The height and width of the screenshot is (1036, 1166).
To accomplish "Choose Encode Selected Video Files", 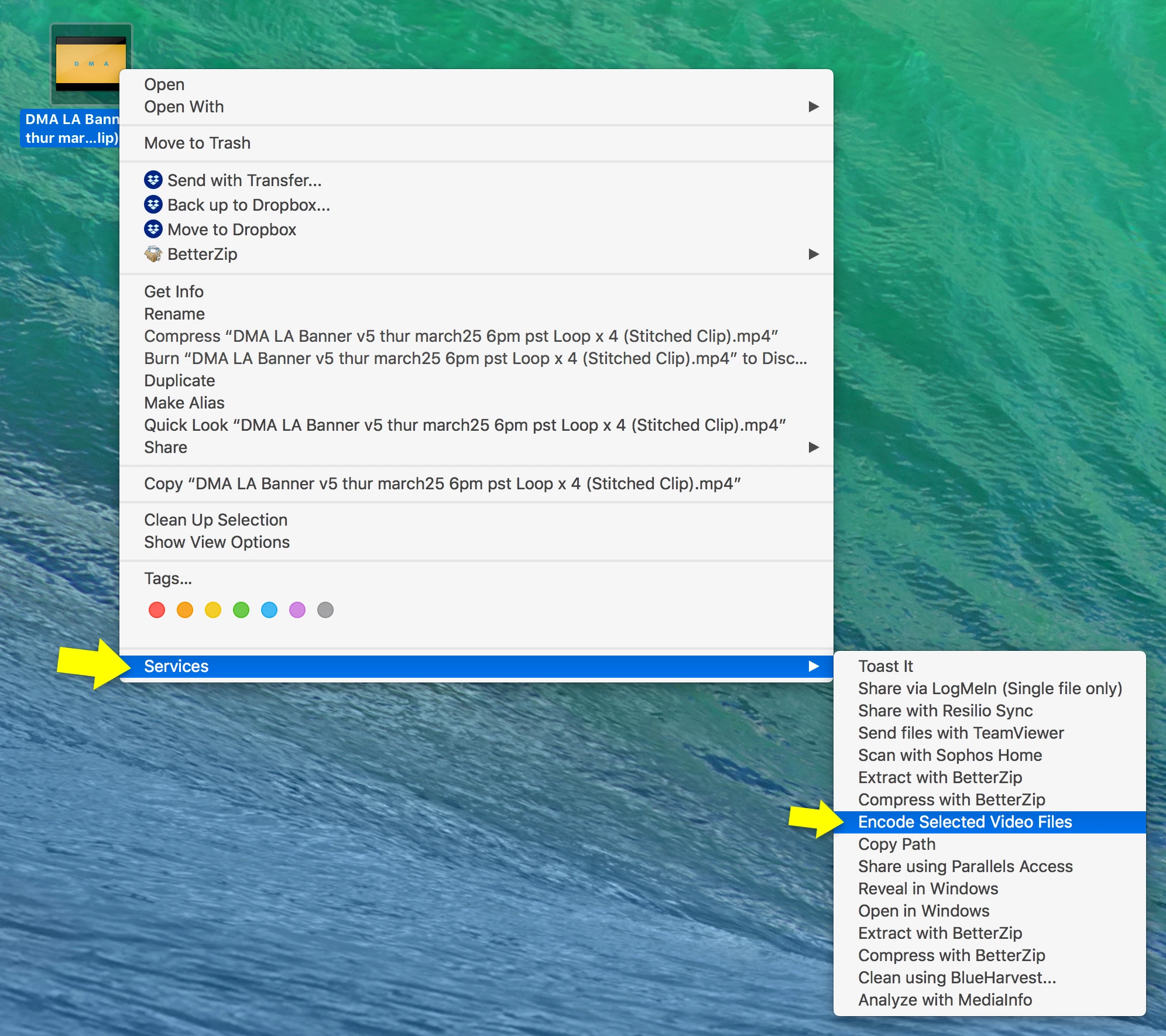I will 965,822.
